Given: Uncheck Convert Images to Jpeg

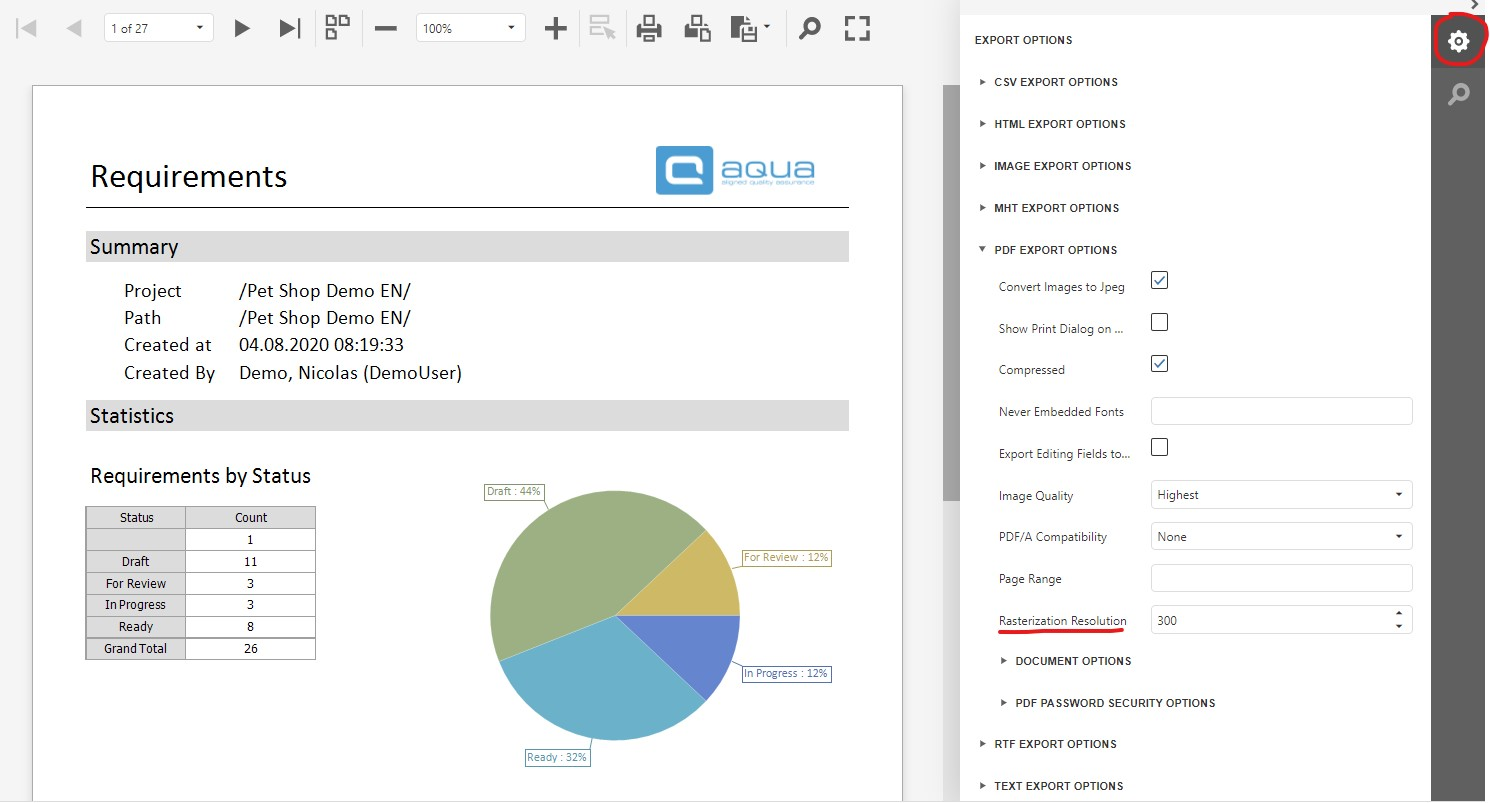Looking at the screenshot, I should coord(1159,281).
